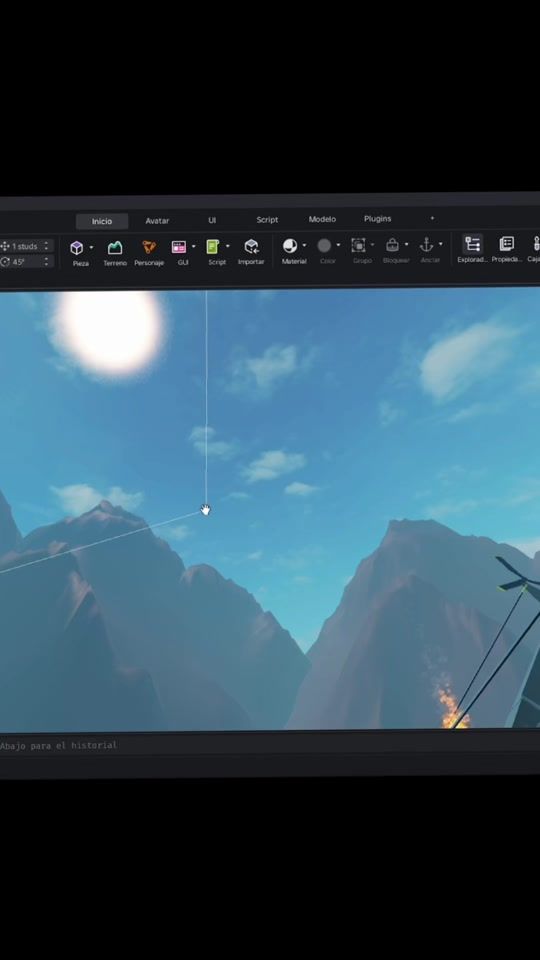Expand the Material dropdown arrow

pos(304,246)
